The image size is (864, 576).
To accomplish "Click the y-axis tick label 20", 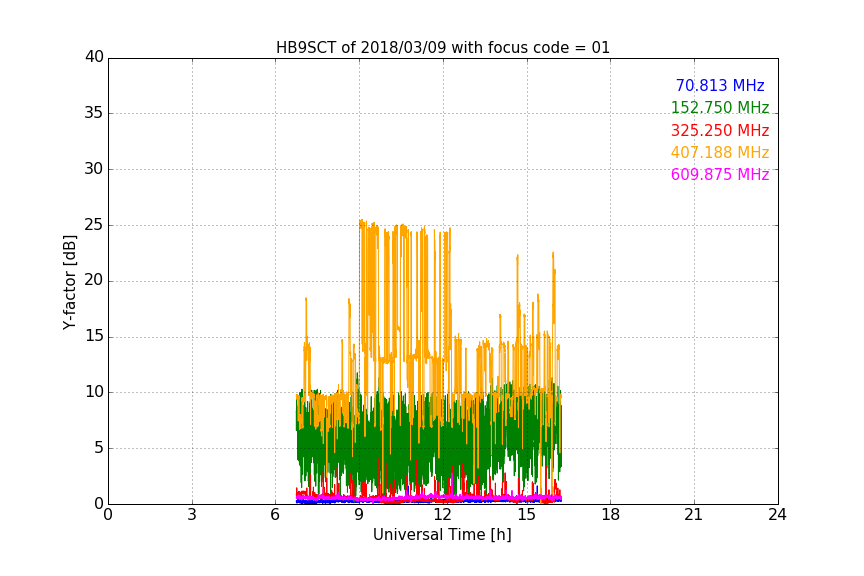I will pyautogui.click(x=94, y=281).
